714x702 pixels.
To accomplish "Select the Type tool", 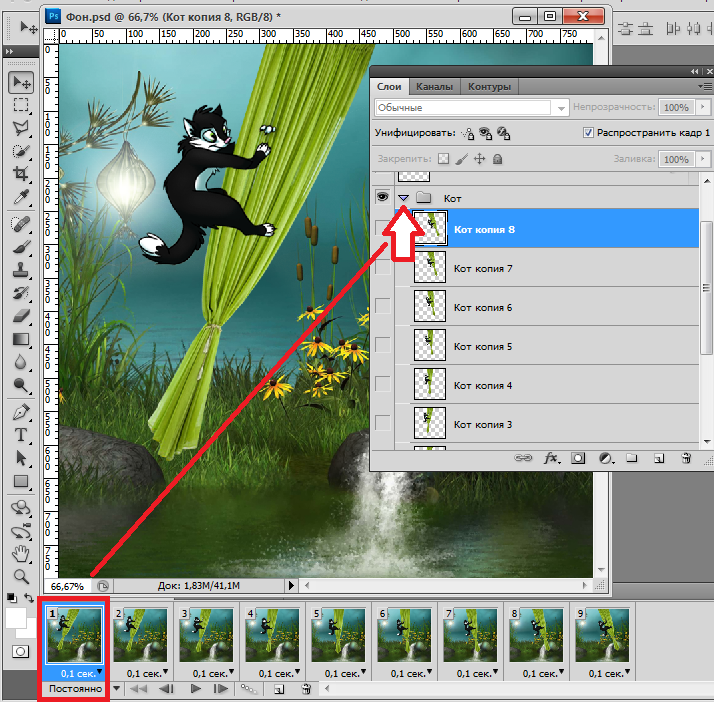I will coord(21,435).
